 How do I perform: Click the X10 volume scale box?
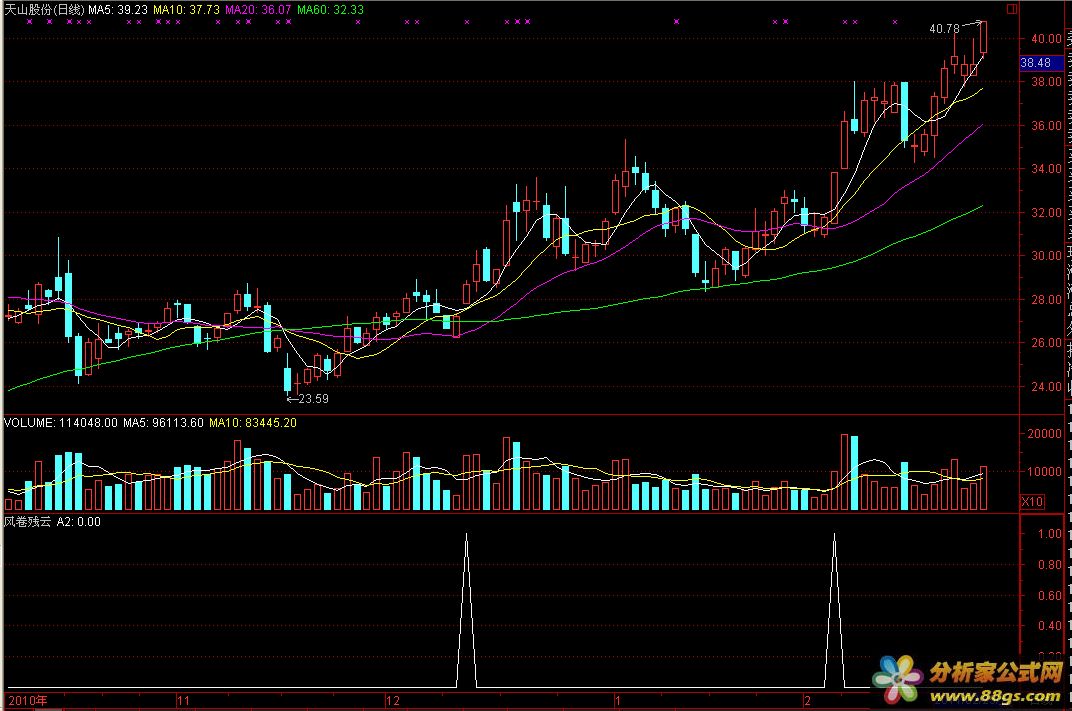tap(1032, 502)
